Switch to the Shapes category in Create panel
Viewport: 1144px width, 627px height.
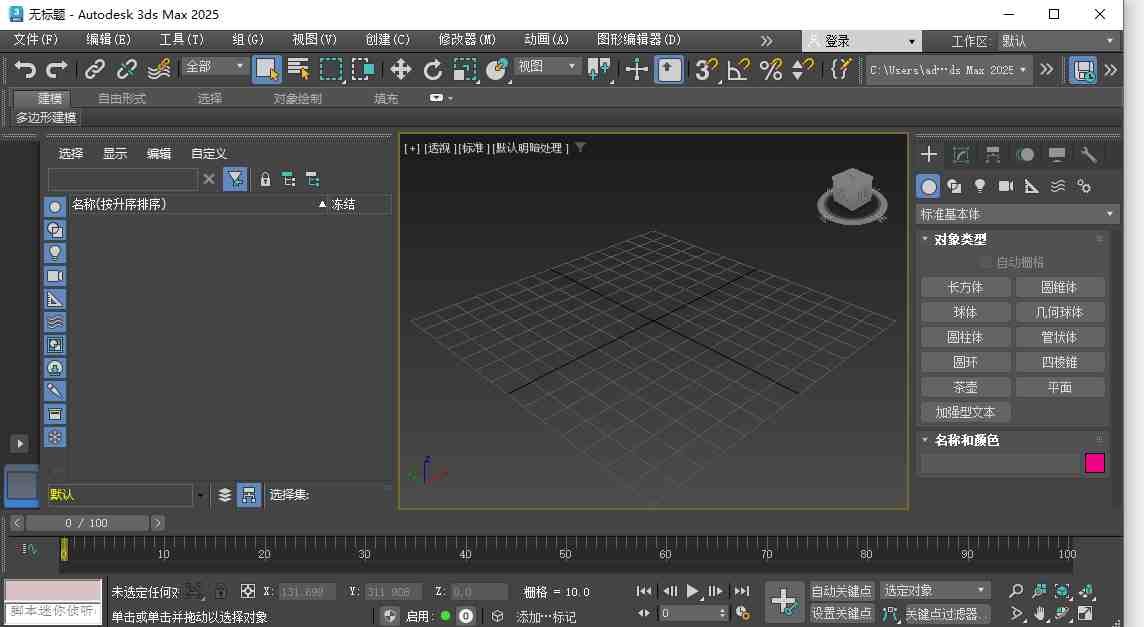click(955, 186)
